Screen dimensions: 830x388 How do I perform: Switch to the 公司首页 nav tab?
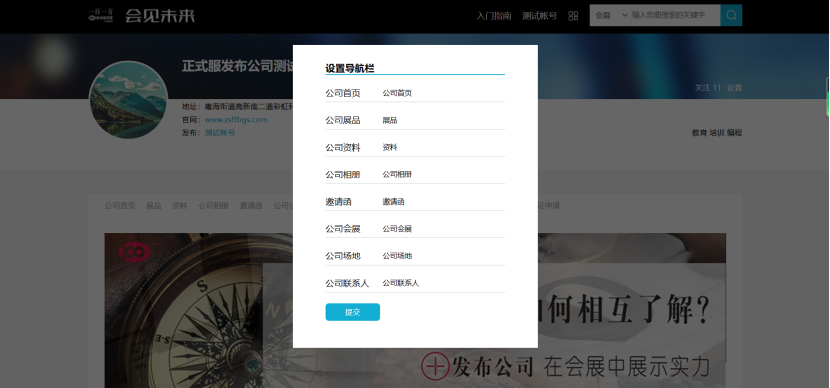(x=120, y=205)
